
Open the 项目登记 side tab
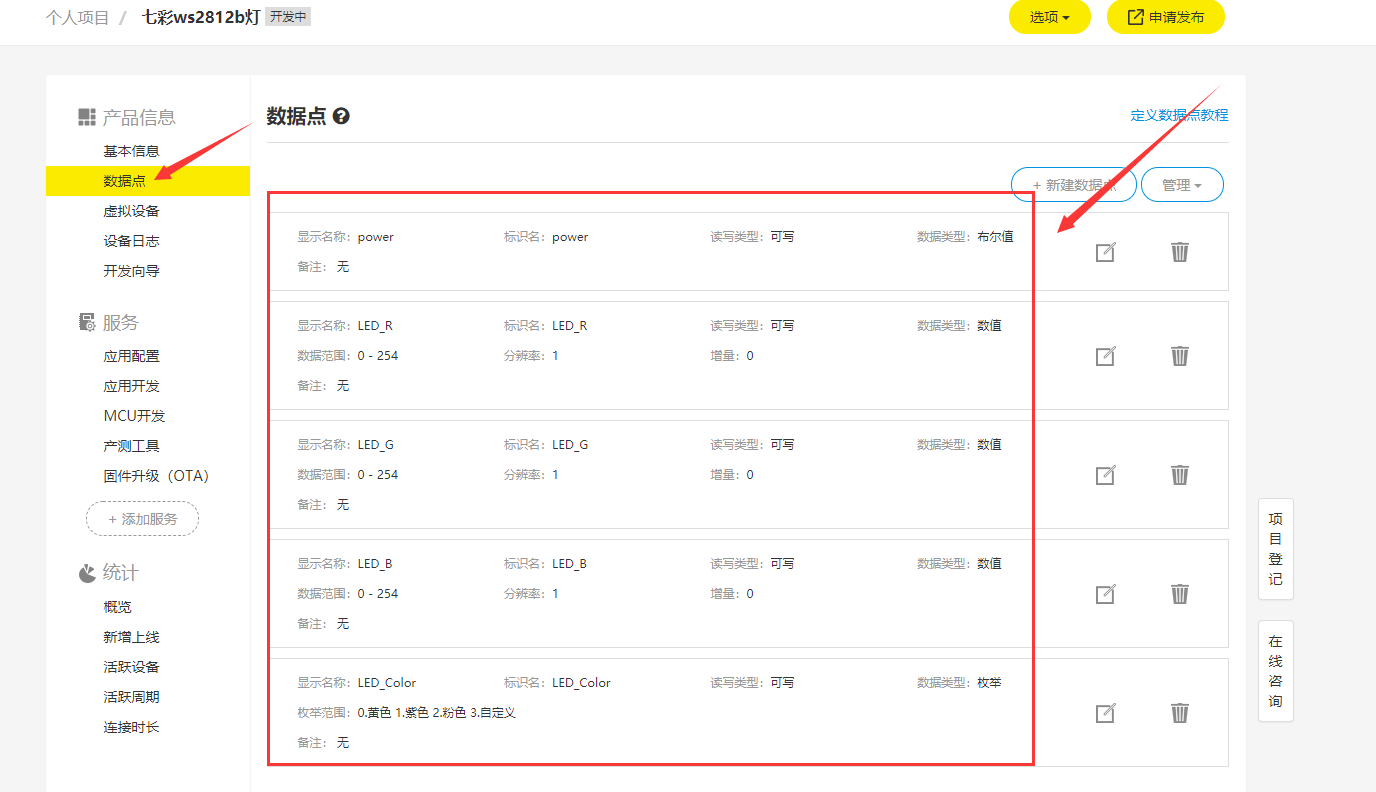click(x=1275, y=549)
